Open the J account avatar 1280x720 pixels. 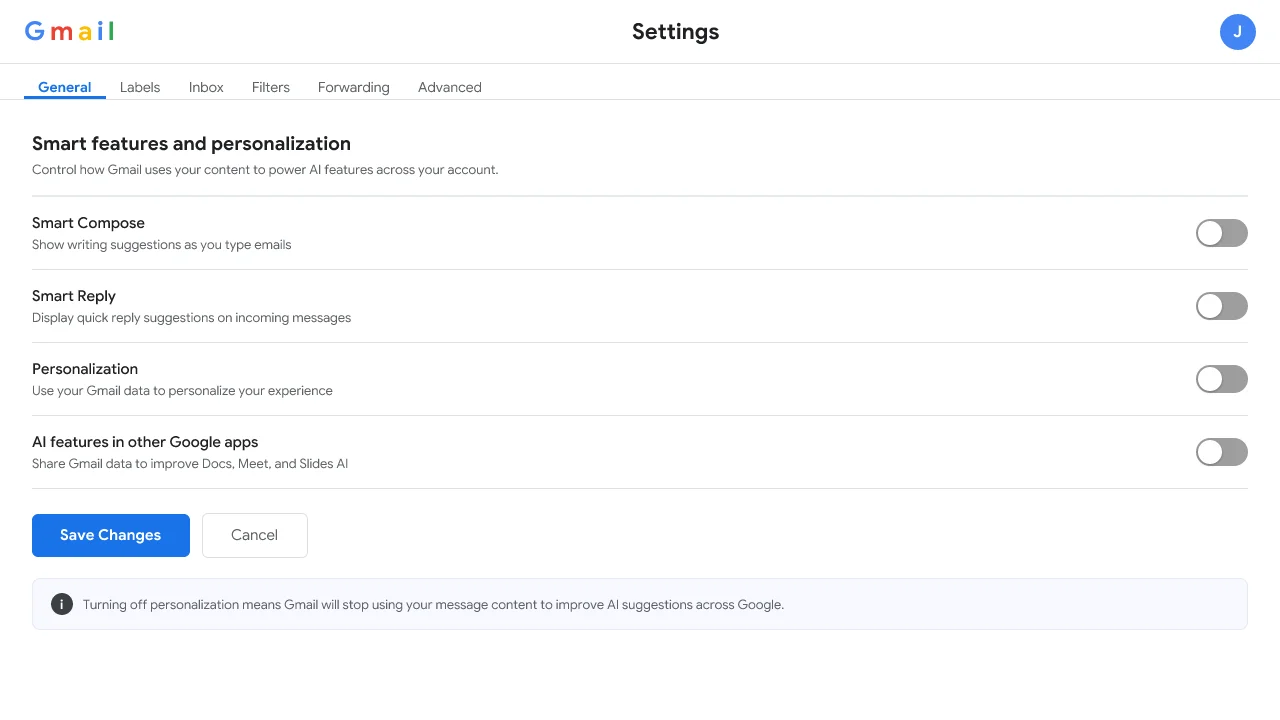1238,32
